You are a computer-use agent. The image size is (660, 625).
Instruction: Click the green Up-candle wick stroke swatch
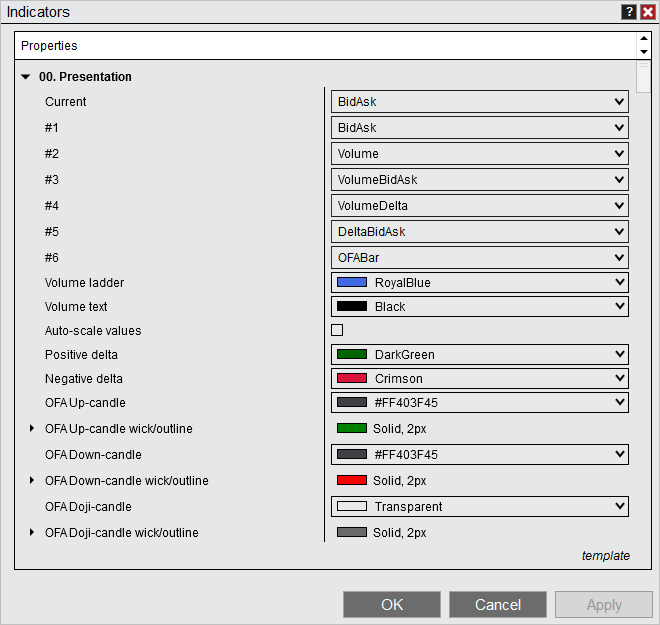(x=352, y=429)
